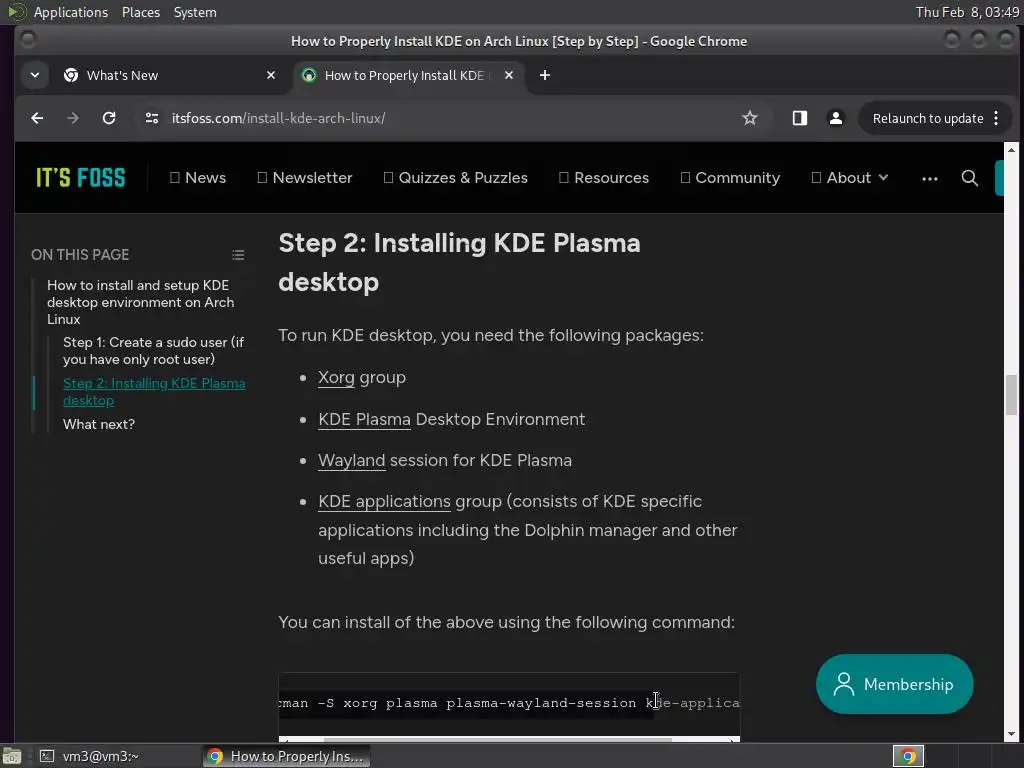Click the Relaunch to update button

(x=927, y=118)
